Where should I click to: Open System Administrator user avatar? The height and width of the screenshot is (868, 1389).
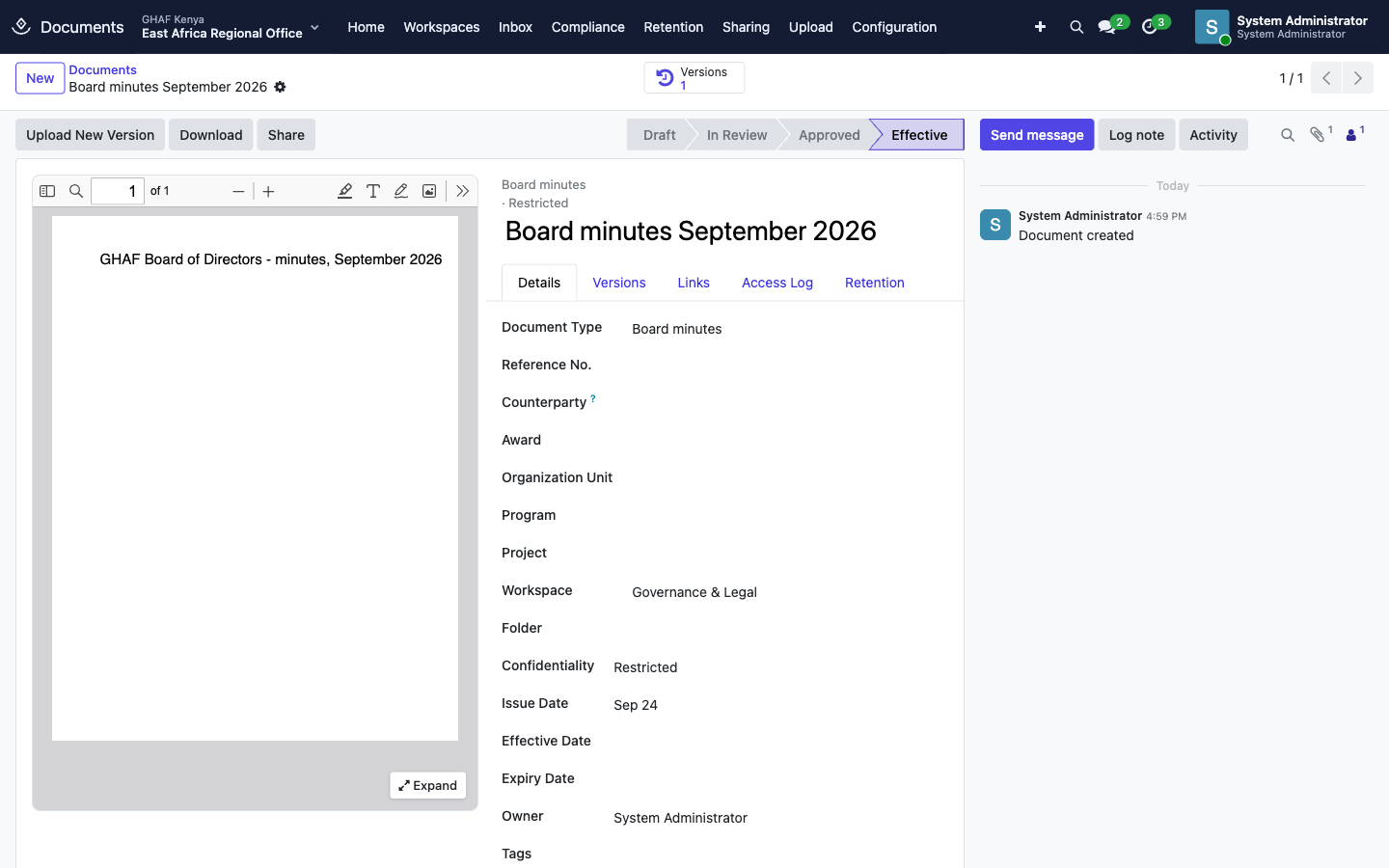[x=1212, y=27]
